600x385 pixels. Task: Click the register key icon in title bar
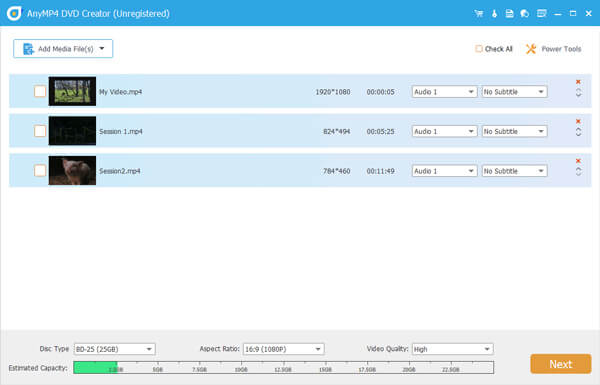[494, 14]
